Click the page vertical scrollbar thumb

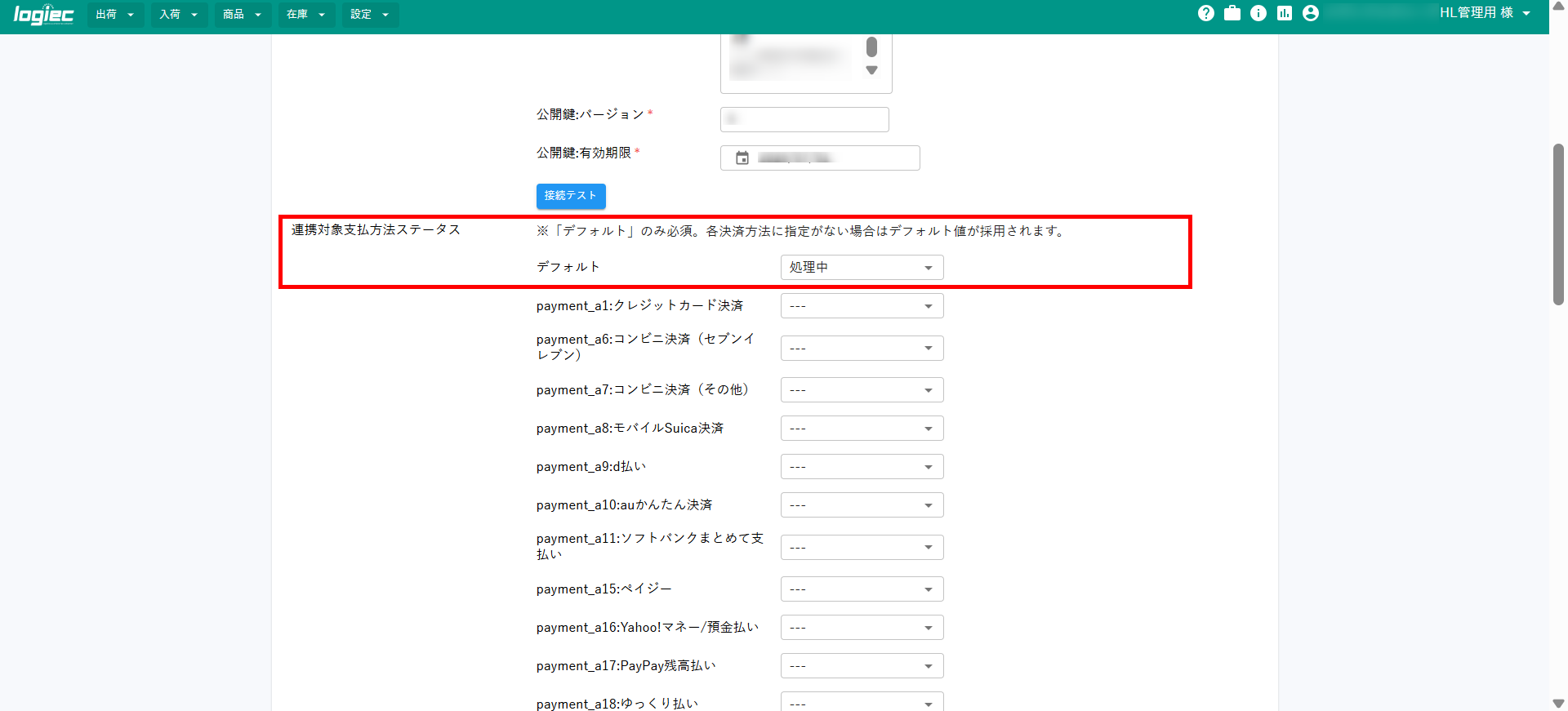[x=1558, y=224]
